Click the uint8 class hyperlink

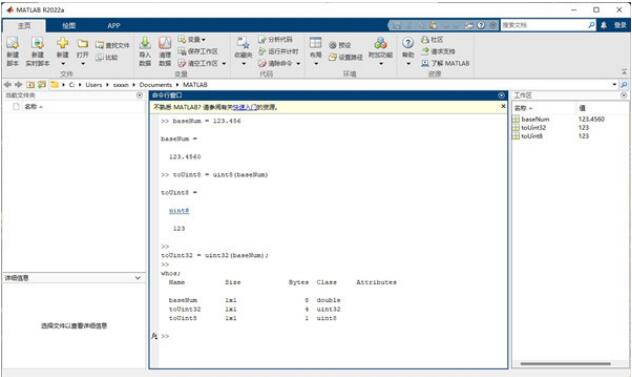pyautogui.click(x=179, y=210)
